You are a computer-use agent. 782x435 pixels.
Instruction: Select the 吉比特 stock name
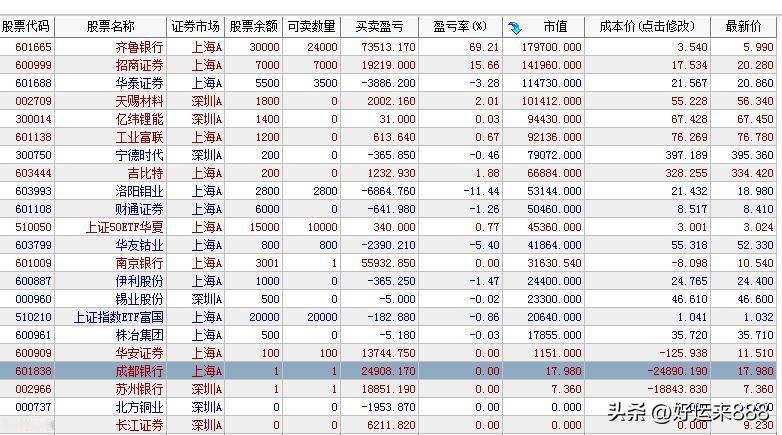click(x=145, y=173)
